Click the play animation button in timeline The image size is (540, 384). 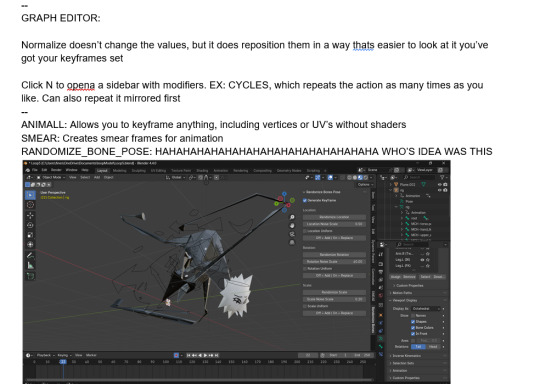pyautogui.click(x=205, y=355)
